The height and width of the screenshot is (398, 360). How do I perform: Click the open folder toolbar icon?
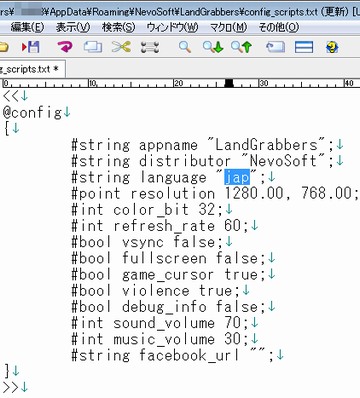click(3, 47)
